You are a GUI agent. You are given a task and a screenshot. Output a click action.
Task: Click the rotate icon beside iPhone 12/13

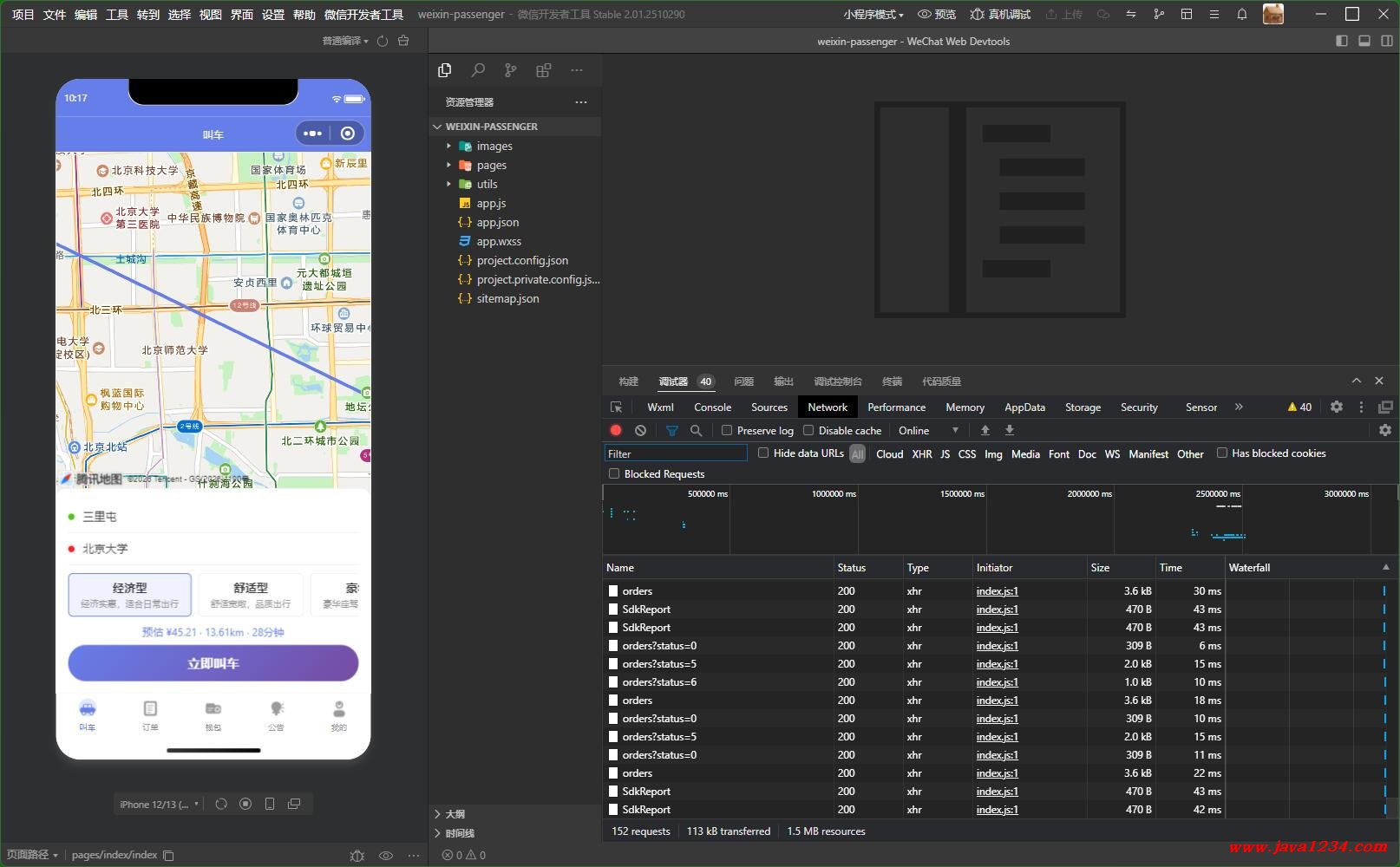[x=221, y=804]
